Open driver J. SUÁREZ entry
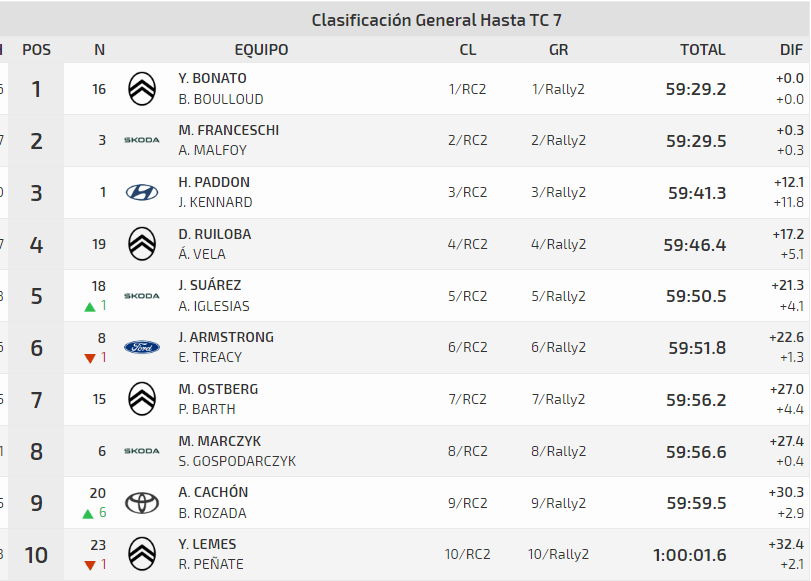The width and height of the screenshot is (811, 581). (209, 285)
